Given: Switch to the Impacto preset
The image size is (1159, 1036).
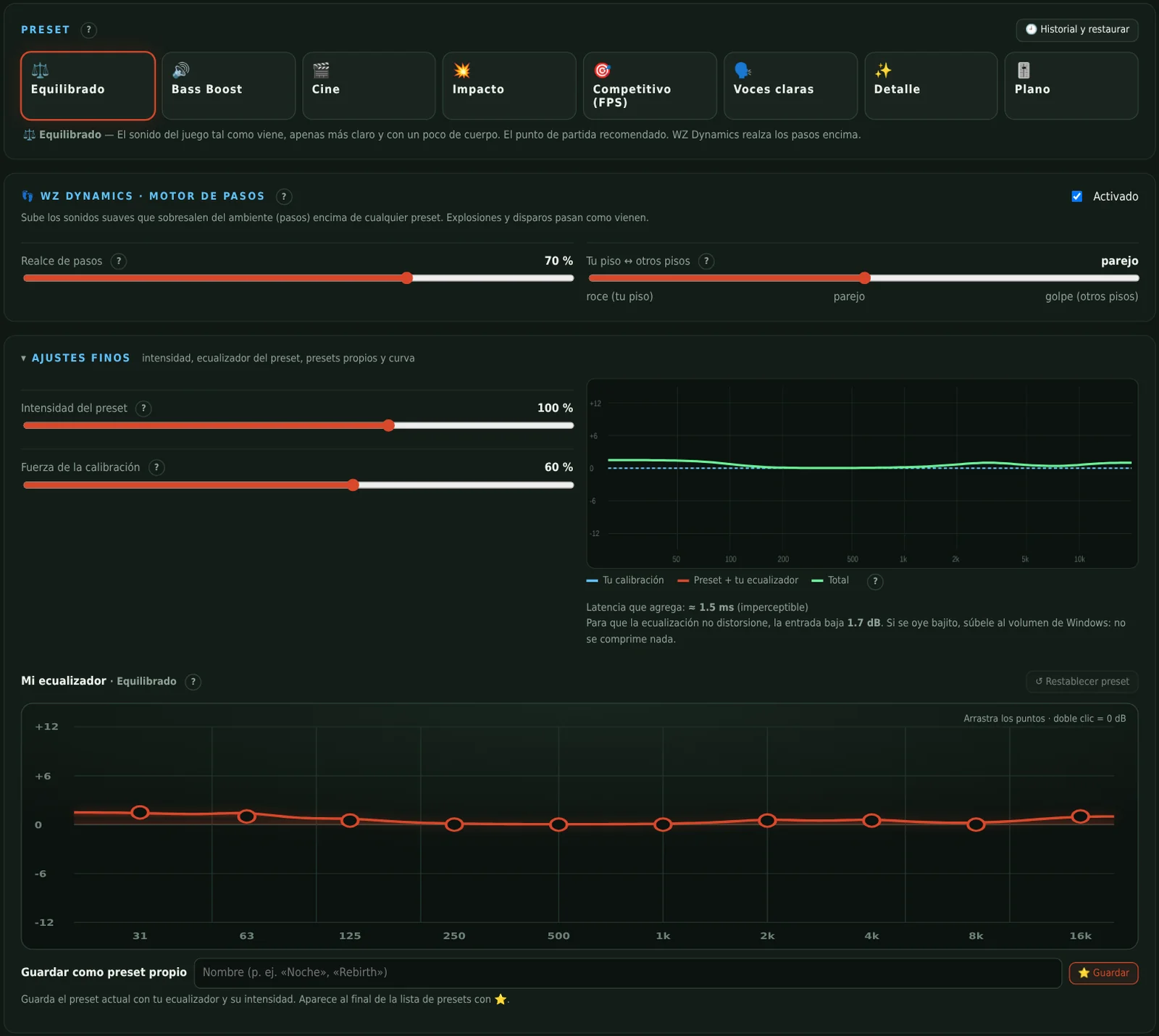Looking at the screenshot, I should tap(509, 85).
